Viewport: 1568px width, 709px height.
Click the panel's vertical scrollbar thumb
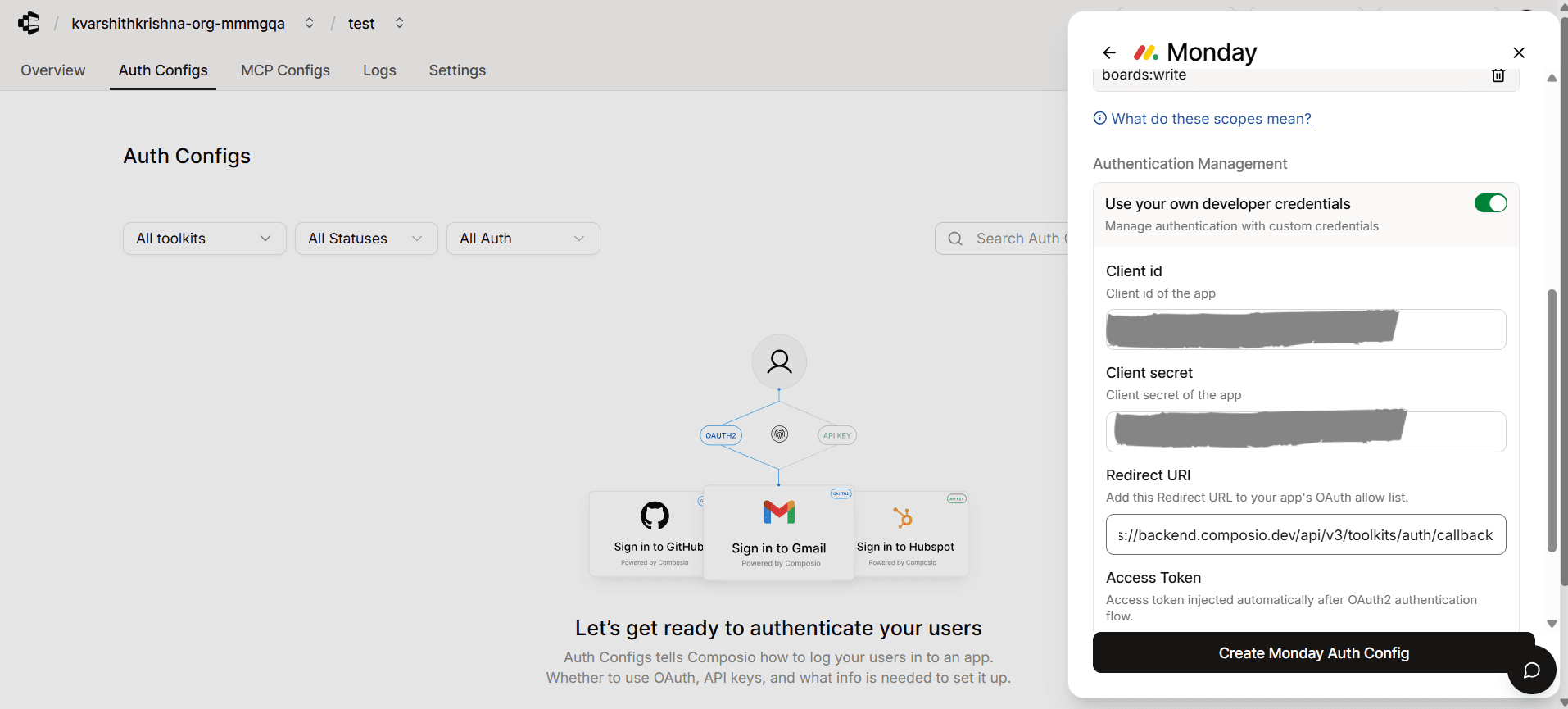(1551, 420)
